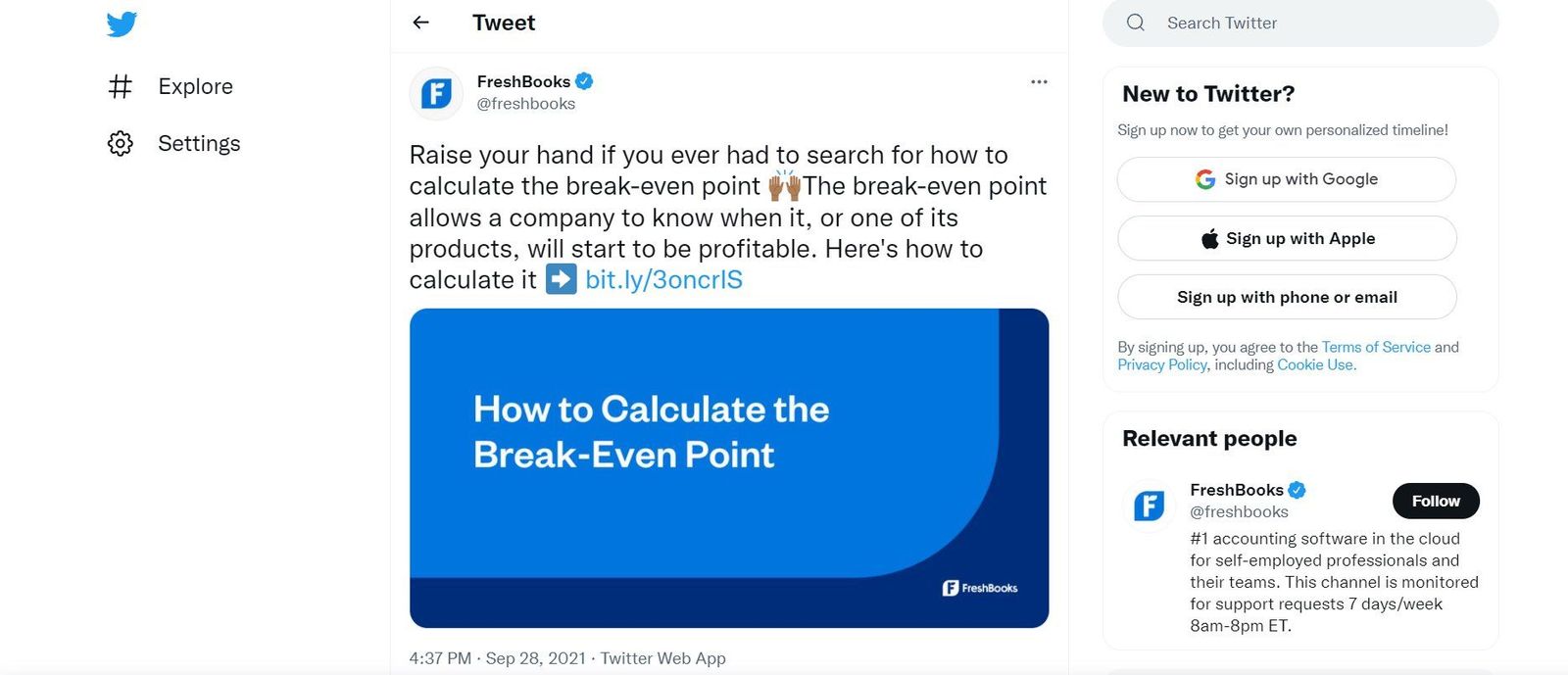Viewport: 1568px width, 675px height.
Task: Read about Cookie Use
Action: [x=1314, y=364]
